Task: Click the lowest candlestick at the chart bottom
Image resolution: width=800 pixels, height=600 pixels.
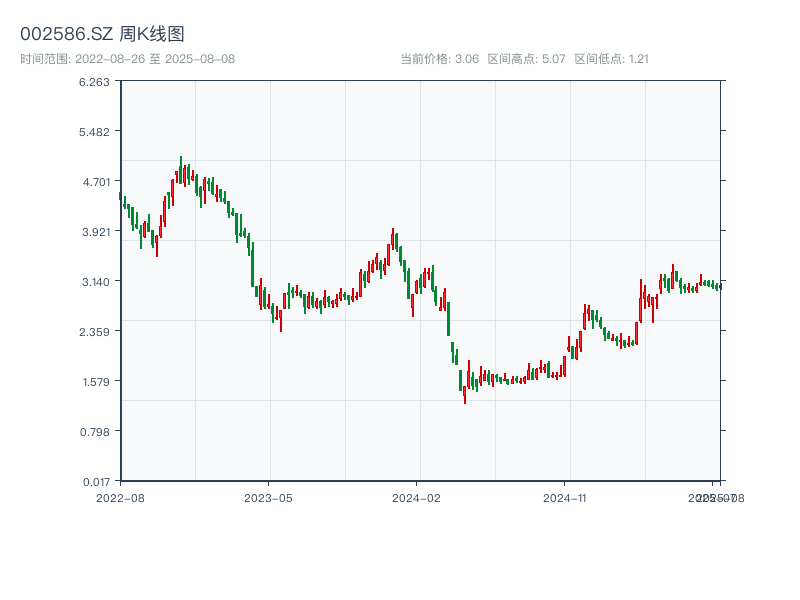Action: 465,393
